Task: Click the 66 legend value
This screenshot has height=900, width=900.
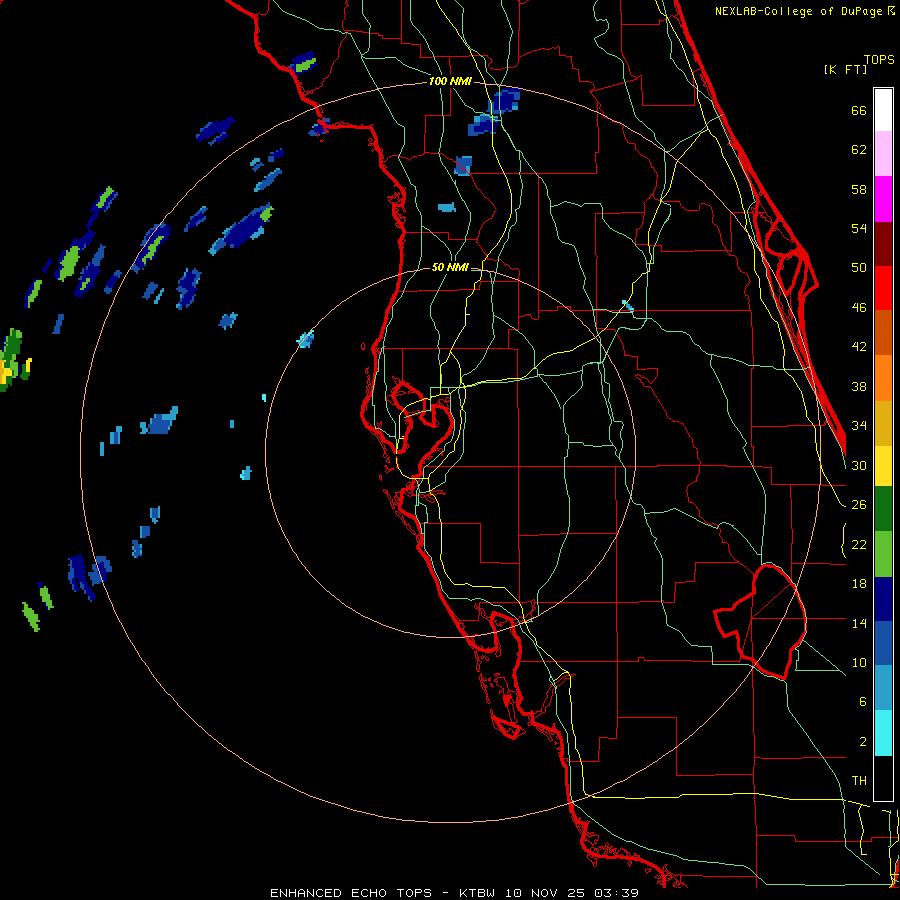Action: click(x=859, y=110)
